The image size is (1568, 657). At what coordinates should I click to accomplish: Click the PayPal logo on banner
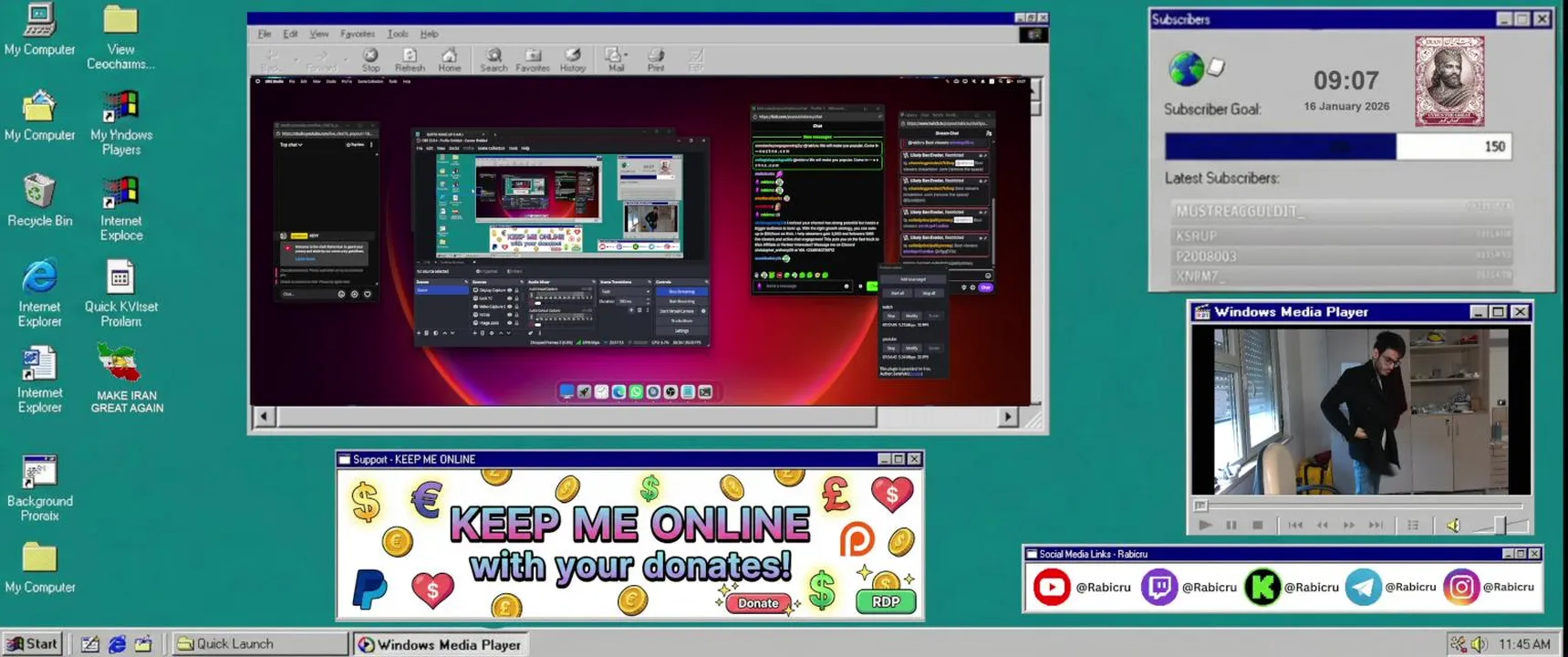coord(370,589)
